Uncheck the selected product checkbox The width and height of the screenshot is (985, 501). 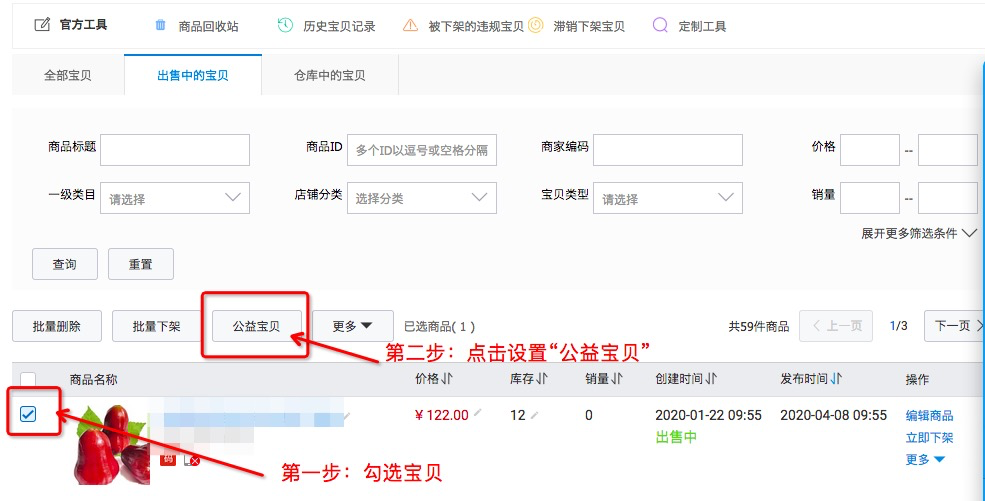point(28,414)
